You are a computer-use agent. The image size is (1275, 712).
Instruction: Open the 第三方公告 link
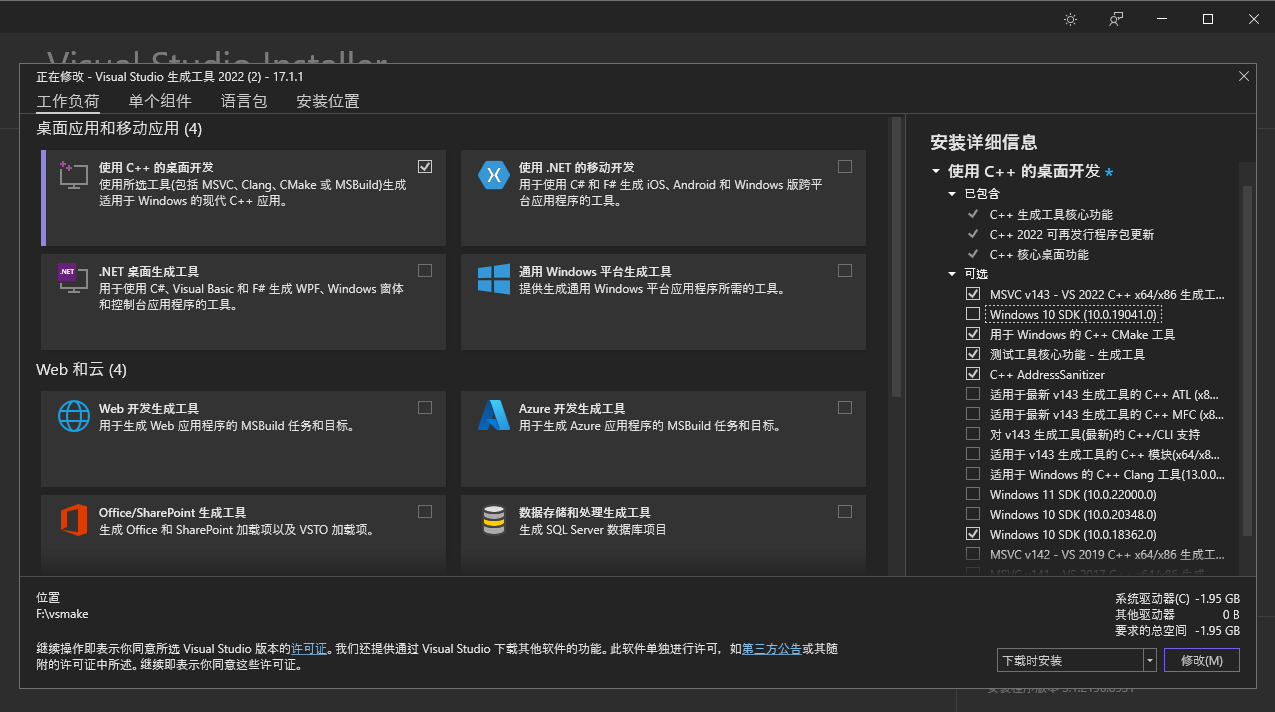tap(771, 649)
